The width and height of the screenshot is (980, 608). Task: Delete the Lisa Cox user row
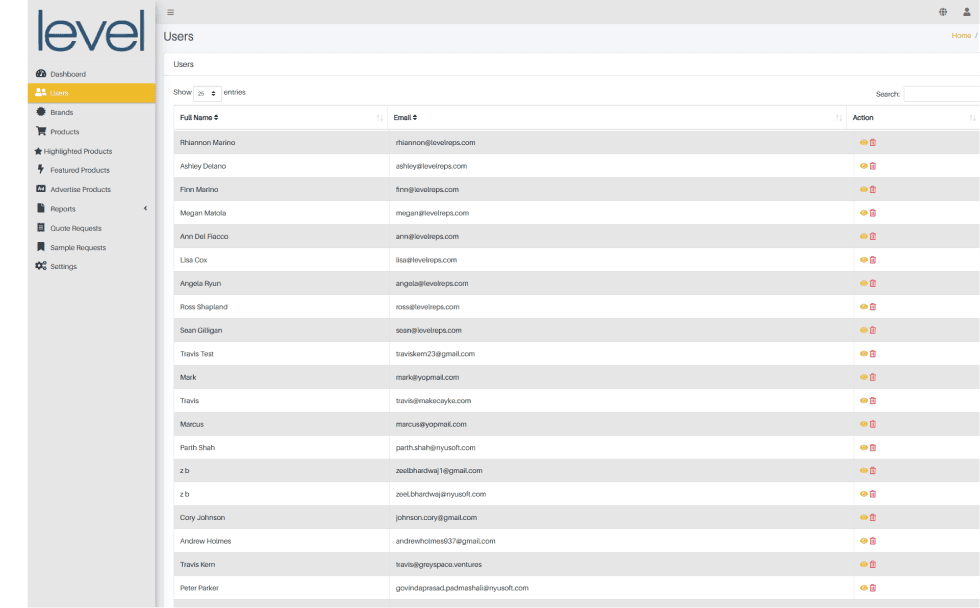873,260
